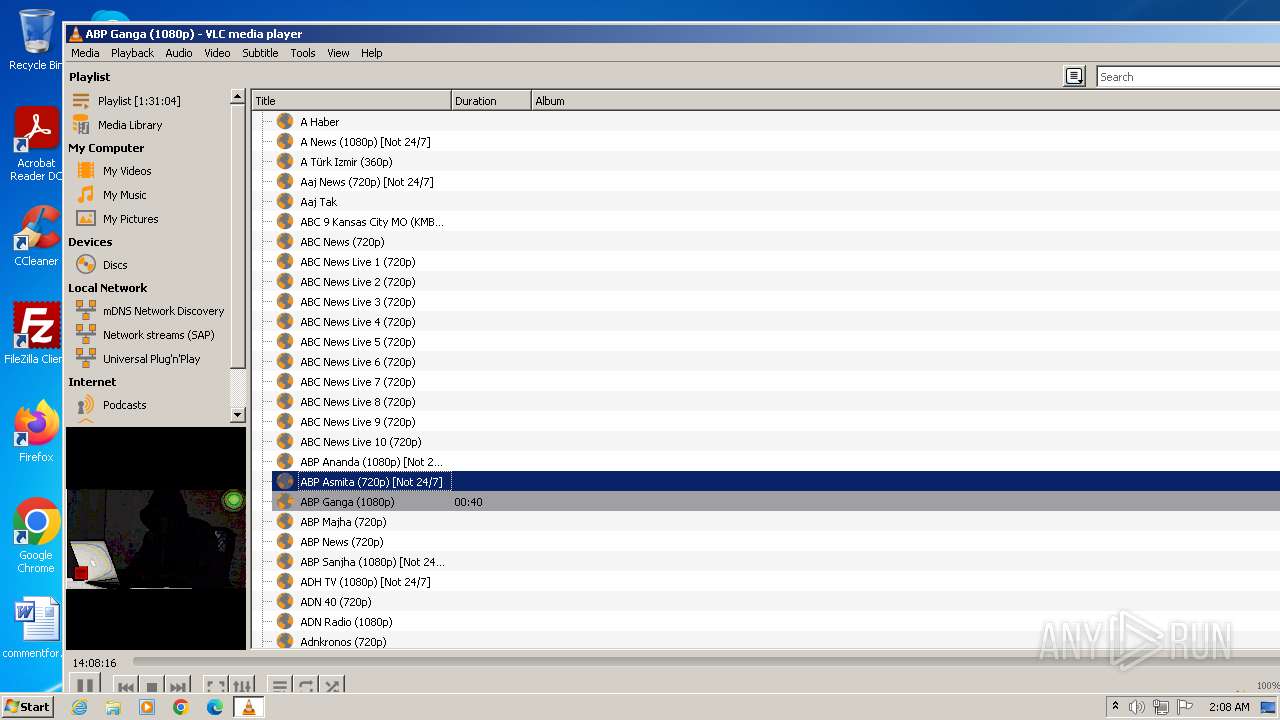Image resolution: width=1280 pixels, height=720 pixels.
Task: Pause playback with the pause button
Action: (85, 685)
